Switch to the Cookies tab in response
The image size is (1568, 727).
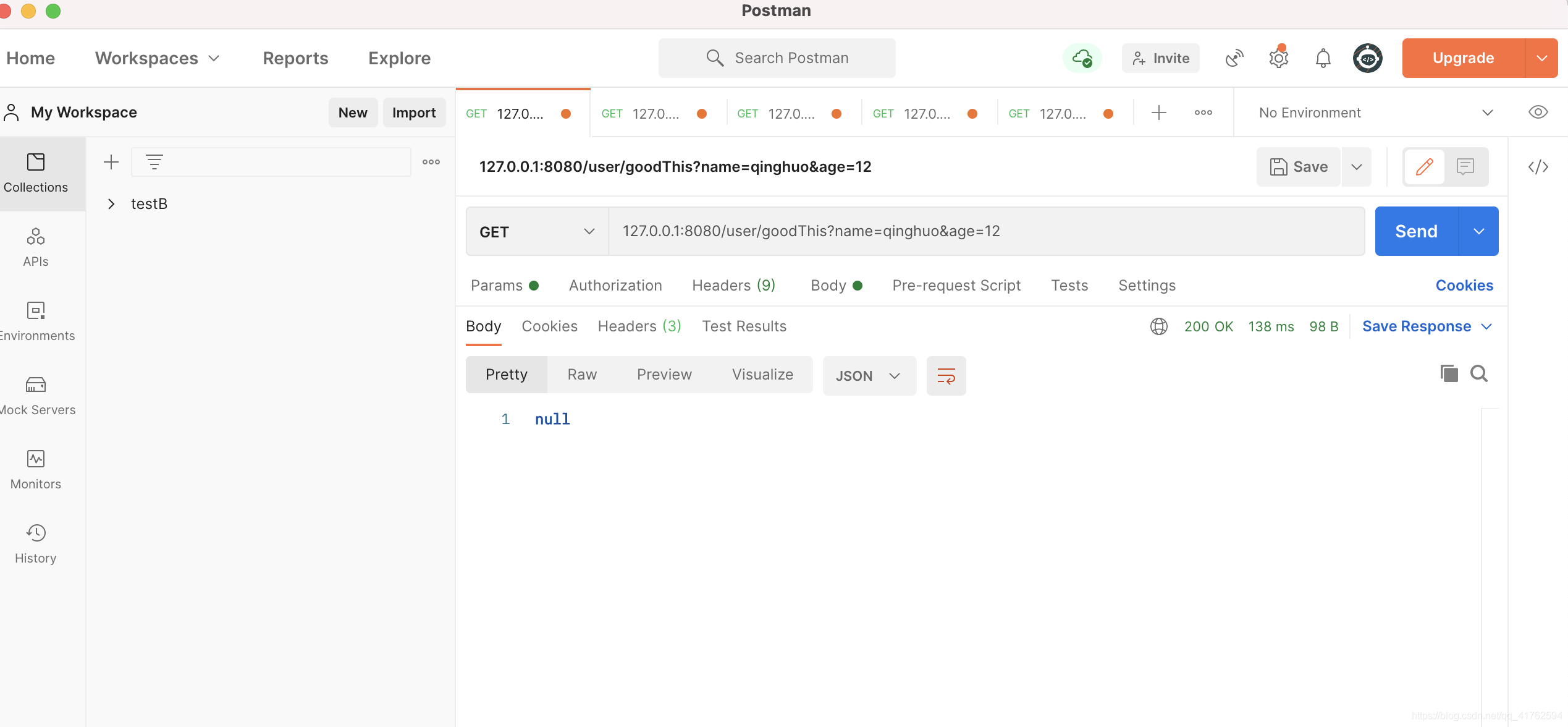(x=549, y=325)
